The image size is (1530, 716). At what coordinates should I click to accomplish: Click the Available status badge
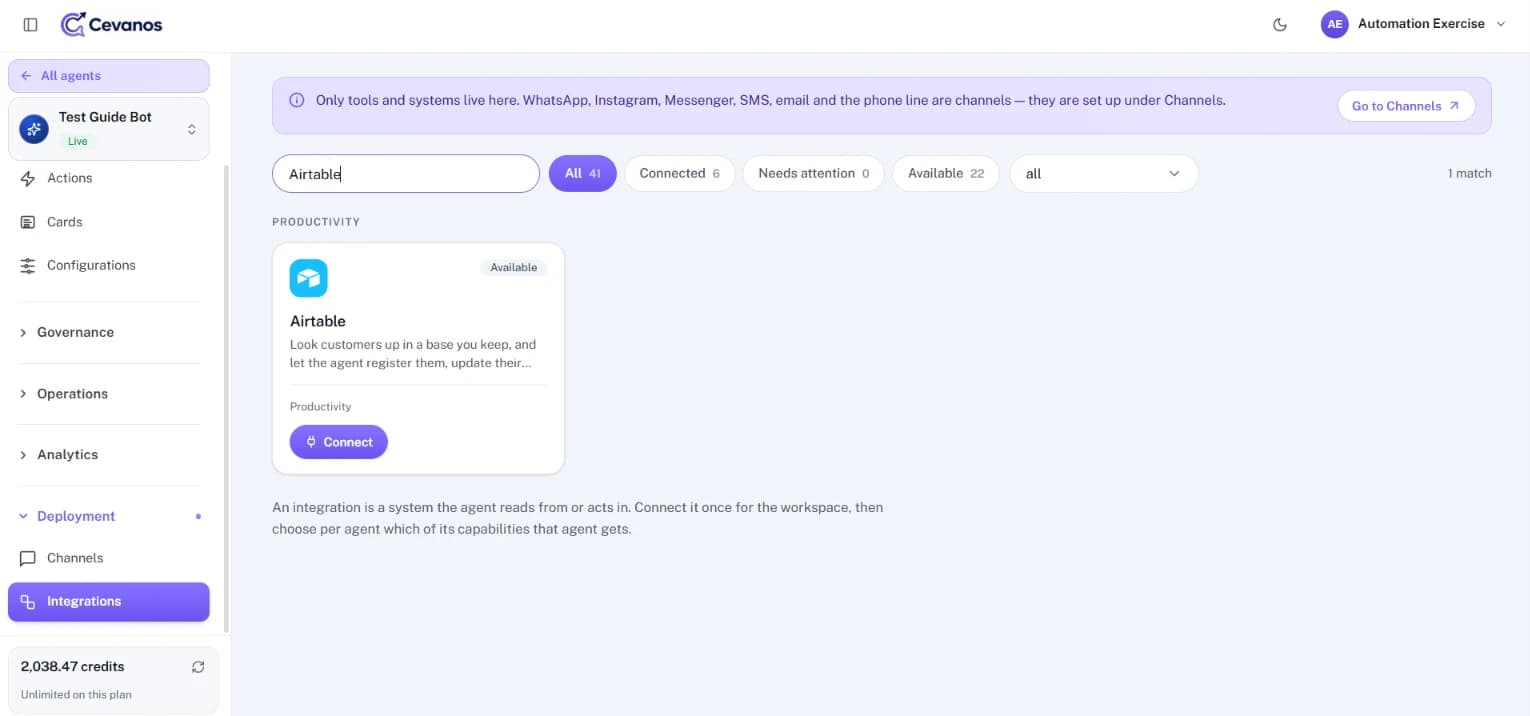point(514,267)
